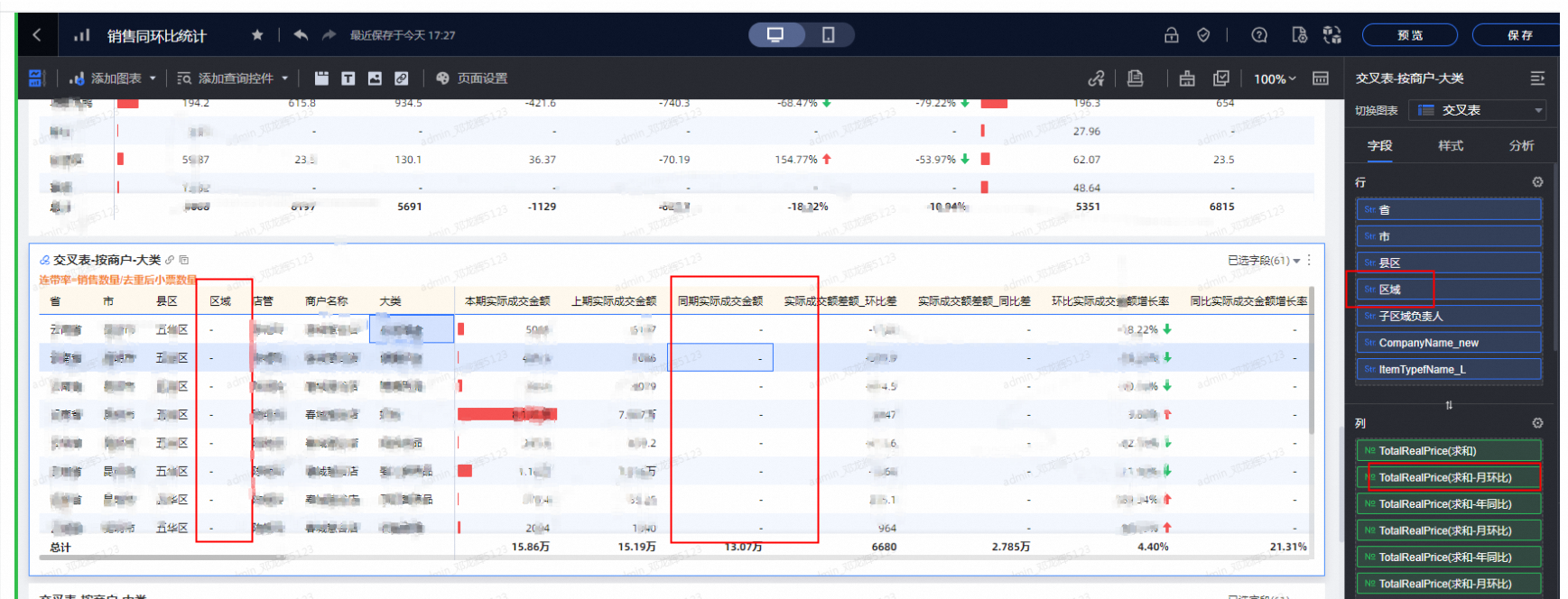Select the 区域 field in rows

click(x=1448, y=290)
